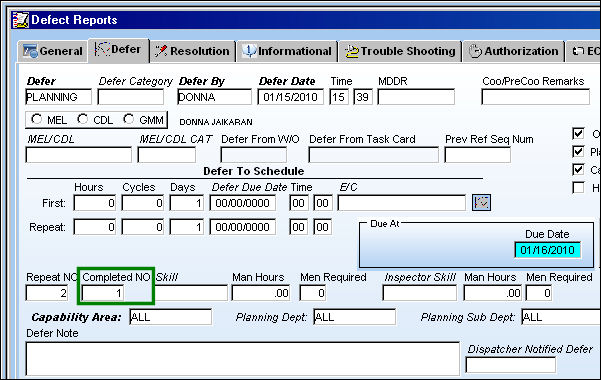This screenshot has height=380, width=601.
Task: Click the empty Defer Category field
Action: point(131,97)
